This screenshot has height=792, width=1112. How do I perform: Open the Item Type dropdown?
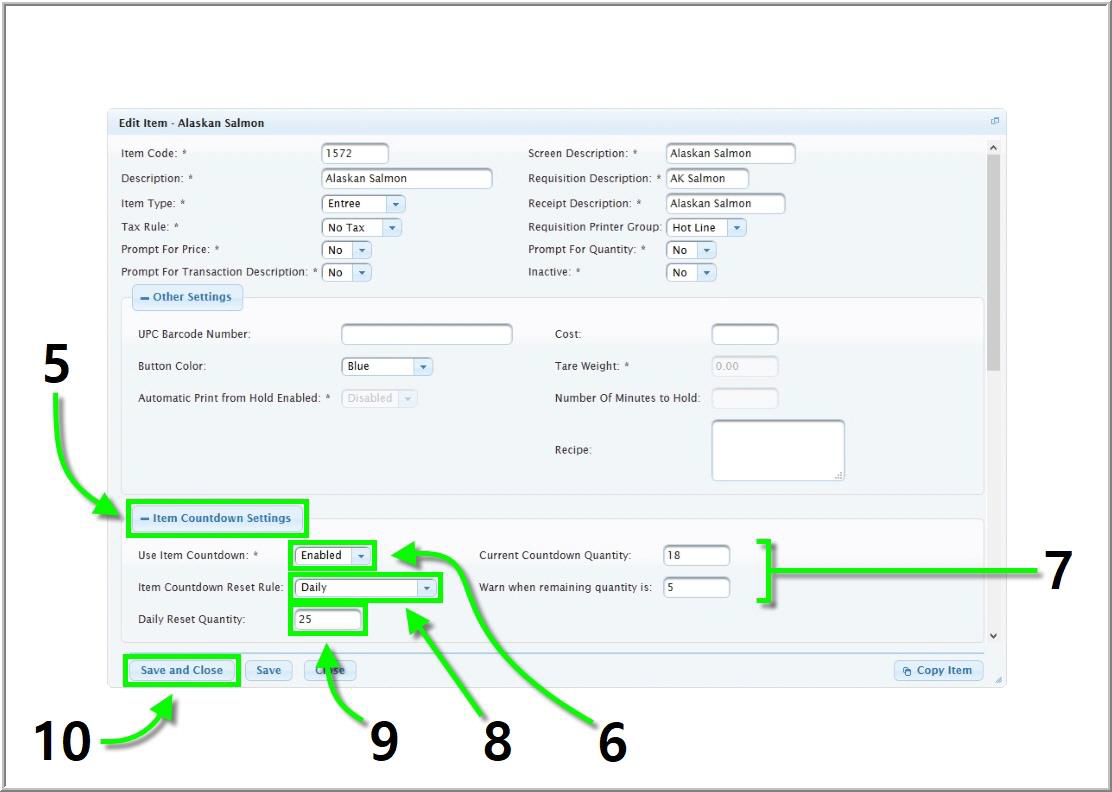396,204
